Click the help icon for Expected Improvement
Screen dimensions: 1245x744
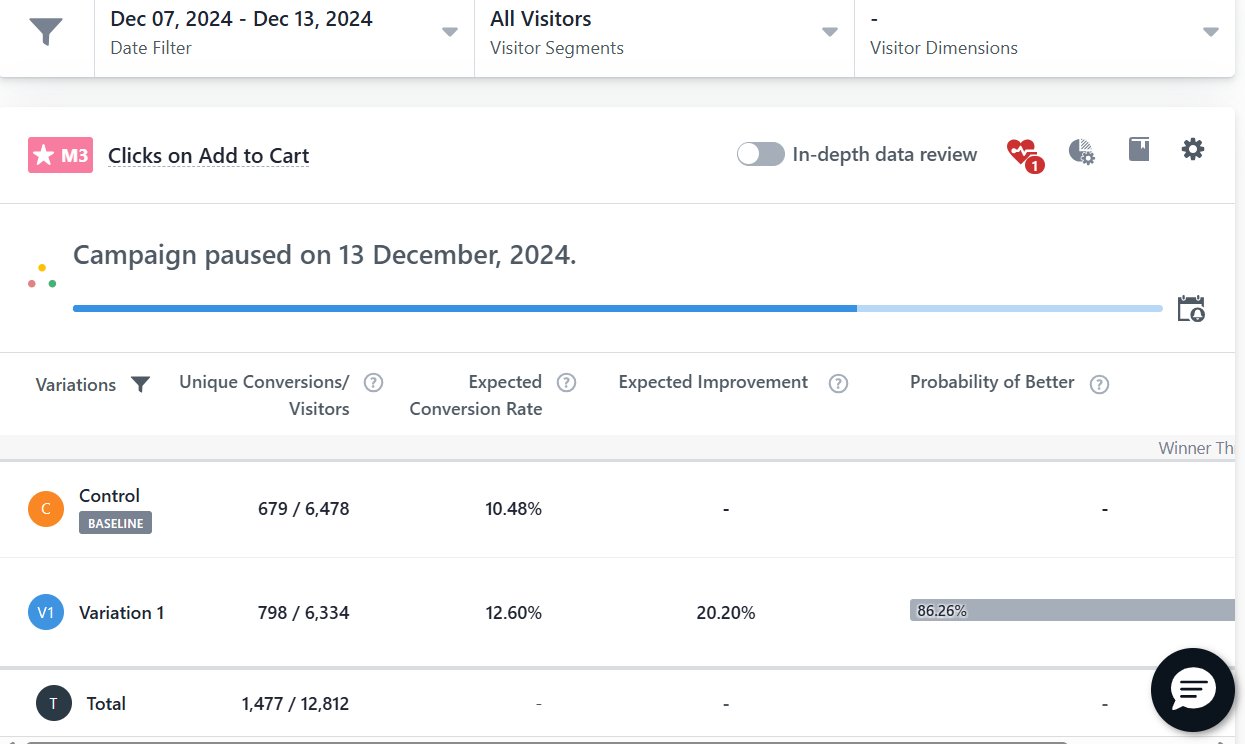pos(838,383)
